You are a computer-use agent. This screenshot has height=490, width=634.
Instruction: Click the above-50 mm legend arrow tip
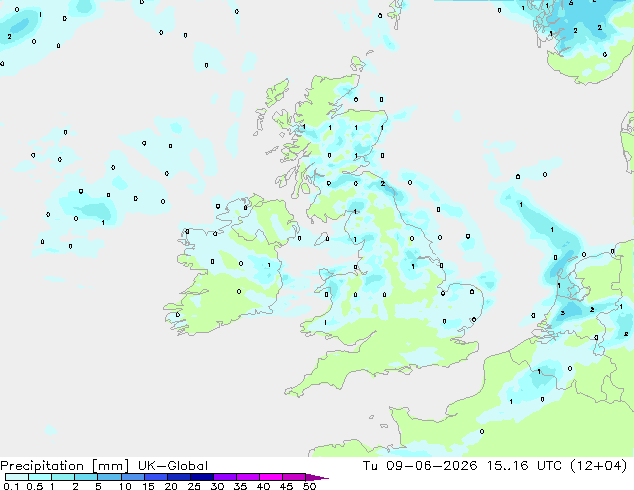click(x=318, y=477)
